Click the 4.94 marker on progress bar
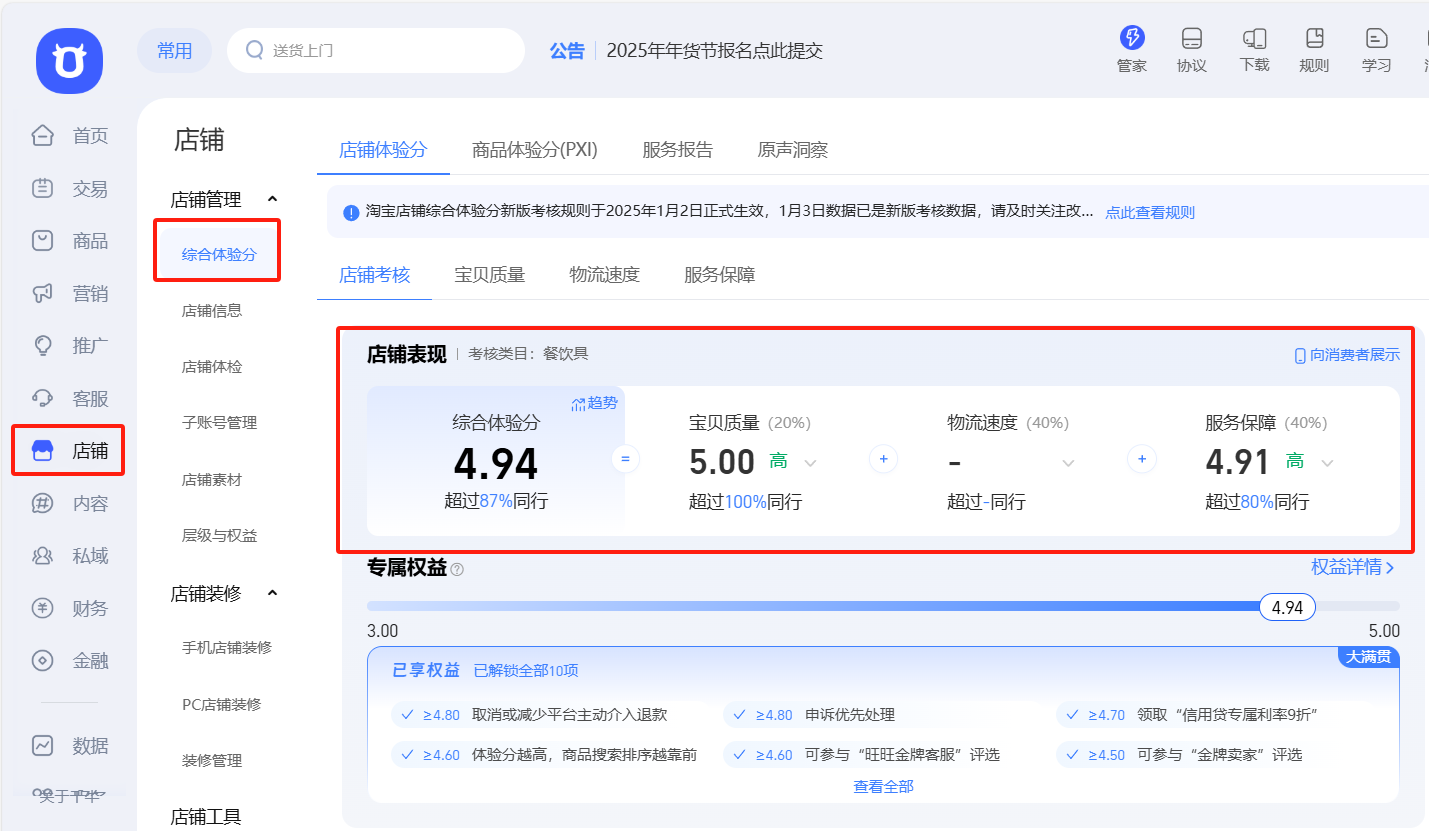 [1287, 607]
